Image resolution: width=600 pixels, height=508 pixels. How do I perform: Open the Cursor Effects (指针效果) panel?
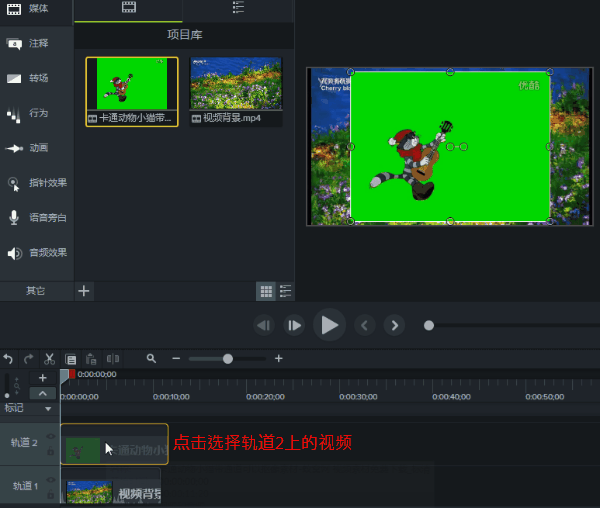pyautogui.click(x=36, y=183)
